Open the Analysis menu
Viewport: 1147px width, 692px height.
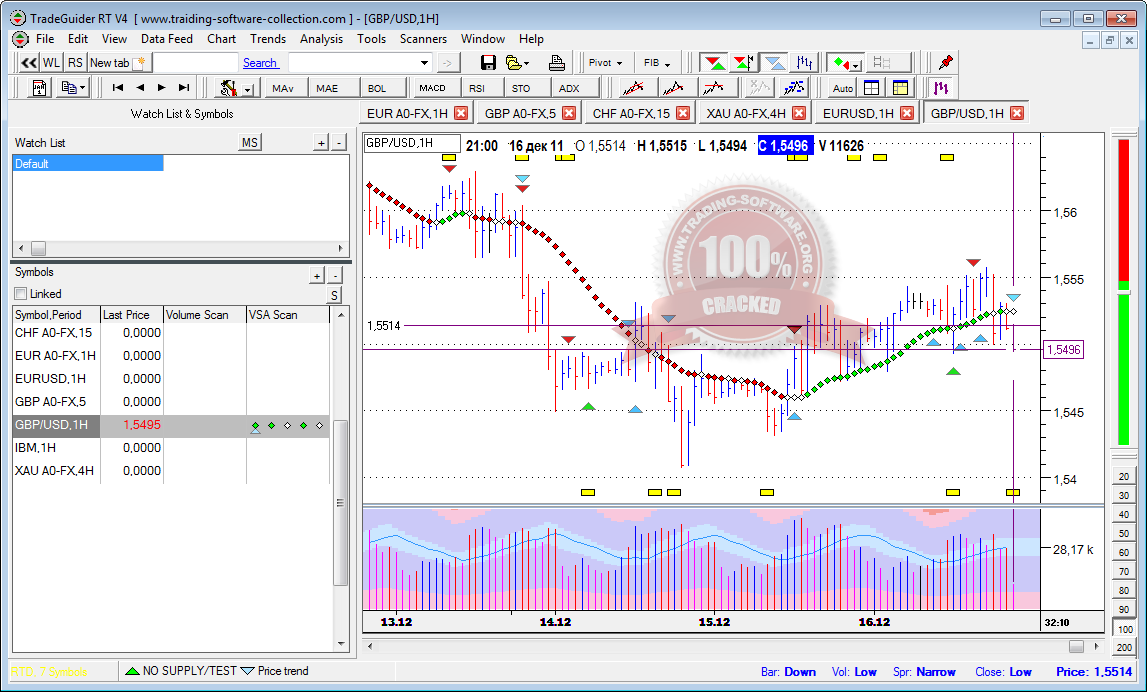(x=321, y=39)
